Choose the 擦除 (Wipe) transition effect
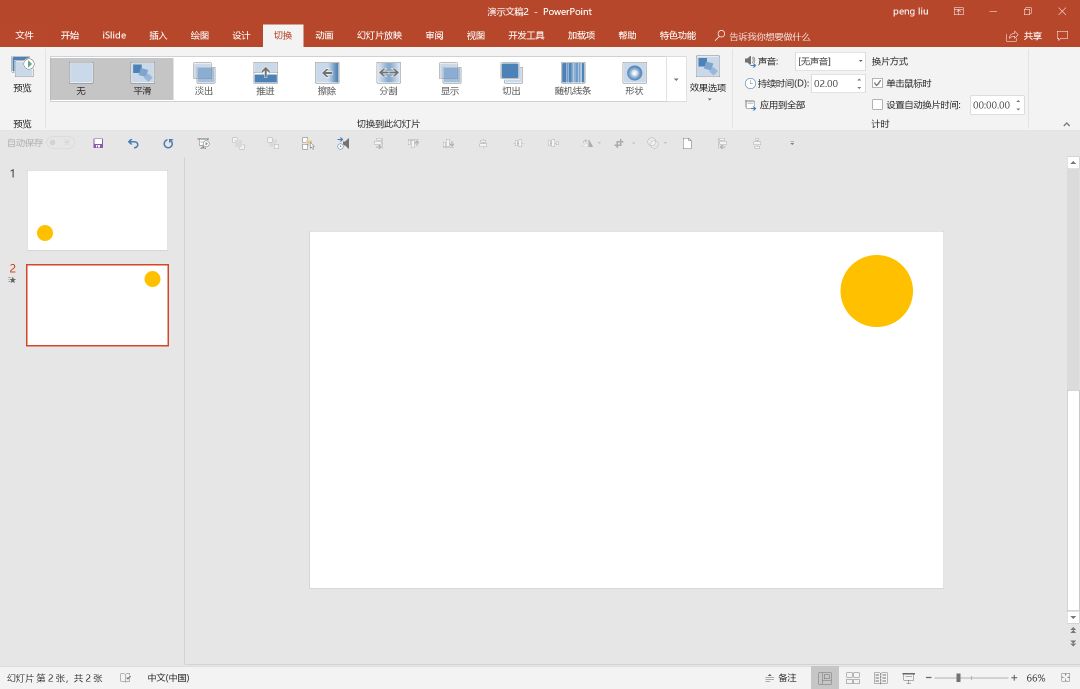Image resolution: width=1080 pixels, height=689 pixels. pos(327,78)
